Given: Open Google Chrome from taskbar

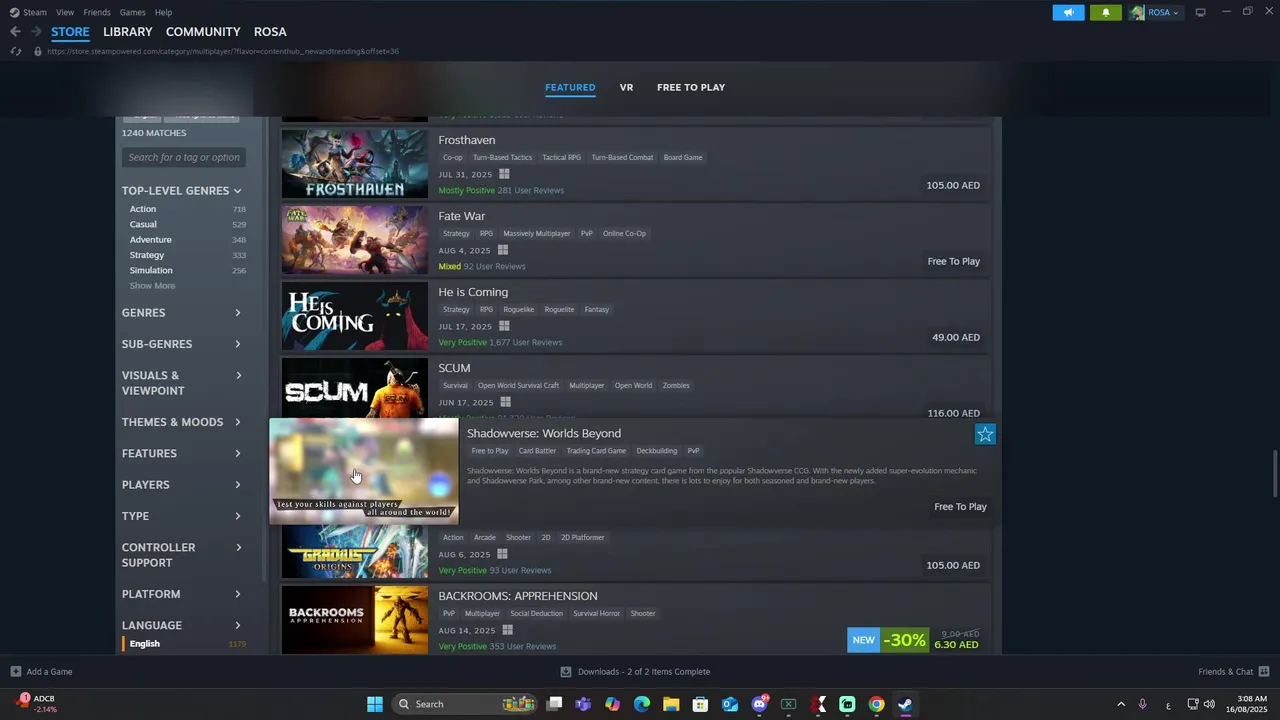Looking at the screenshot, I should point(876,704).
